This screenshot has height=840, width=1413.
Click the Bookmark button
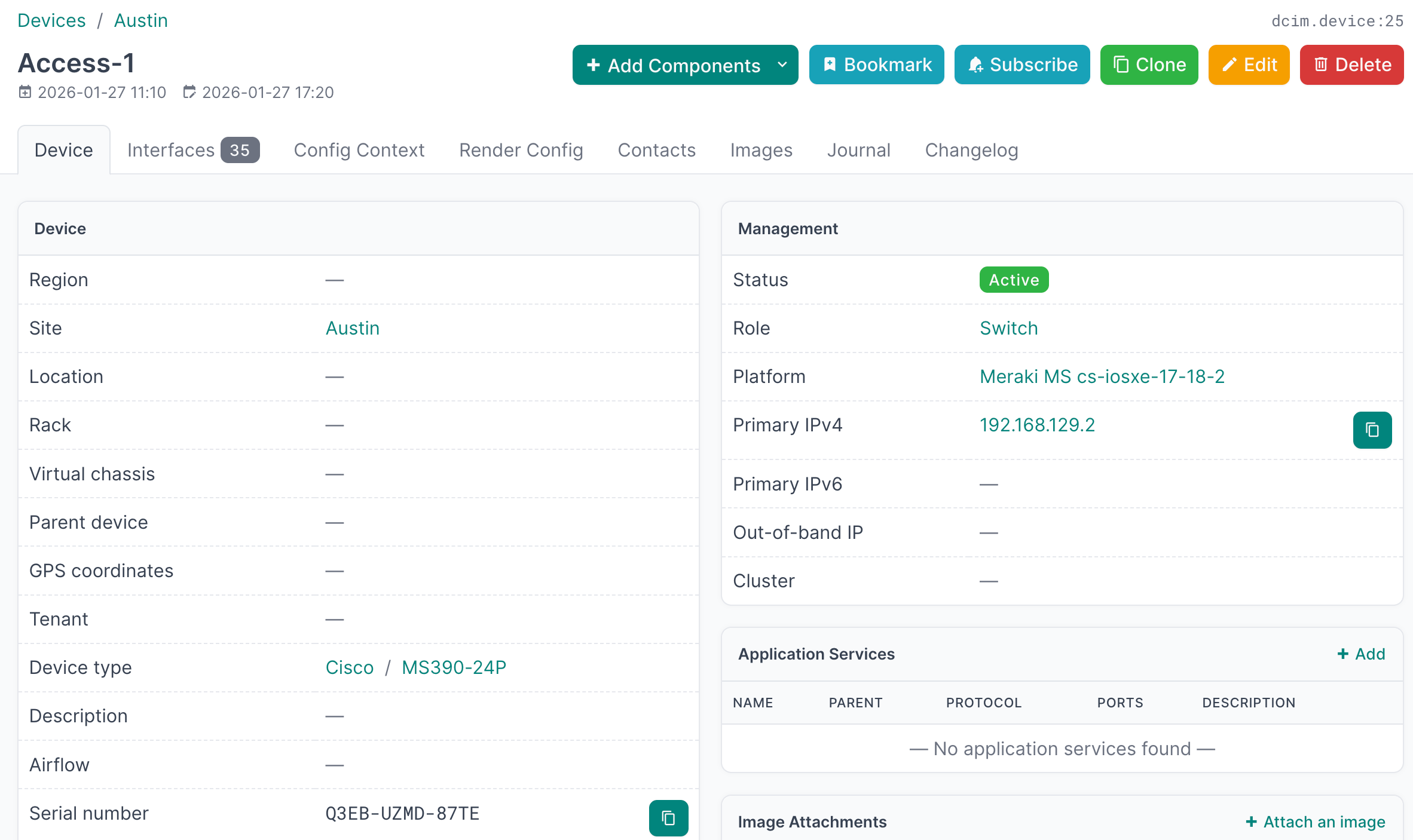click(876, 65)
